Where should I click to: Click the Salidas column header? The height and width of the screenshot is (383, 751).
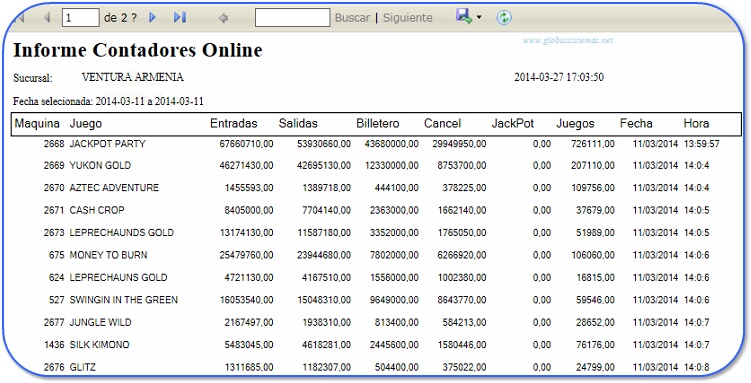(298, 124)
